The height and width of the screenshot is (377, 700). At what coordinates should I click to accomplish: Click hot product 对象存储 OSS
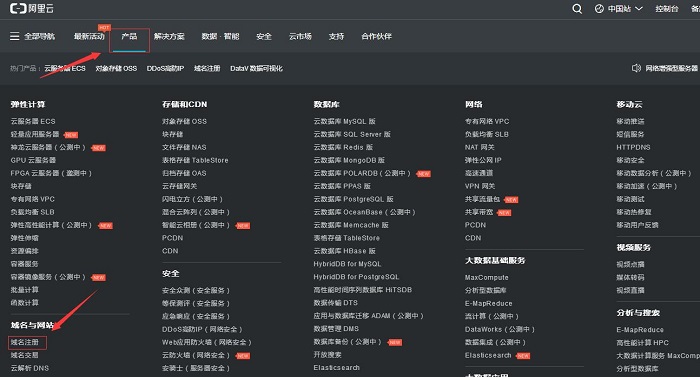point(116,68)
